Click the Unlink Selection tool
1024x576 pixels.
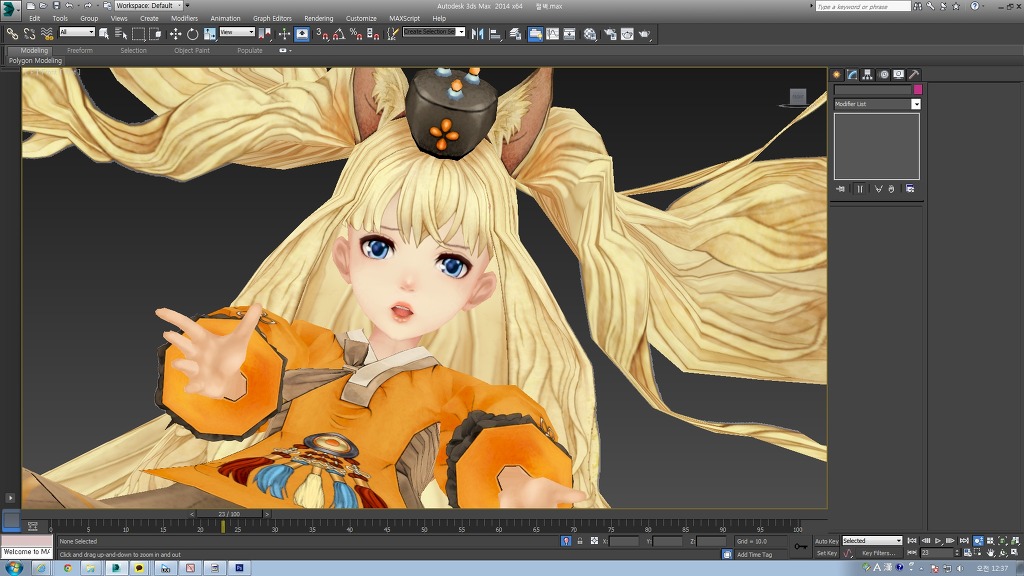click(x=29, y=33)
